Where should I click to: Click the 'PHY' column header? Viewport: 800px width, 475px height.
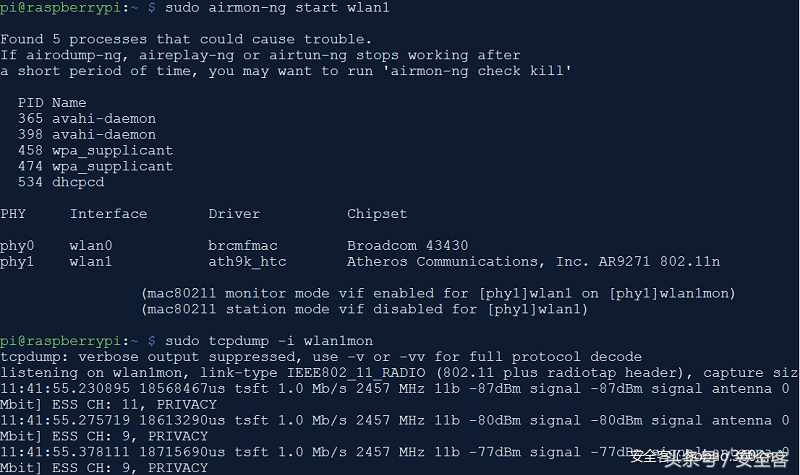(13, 214)
